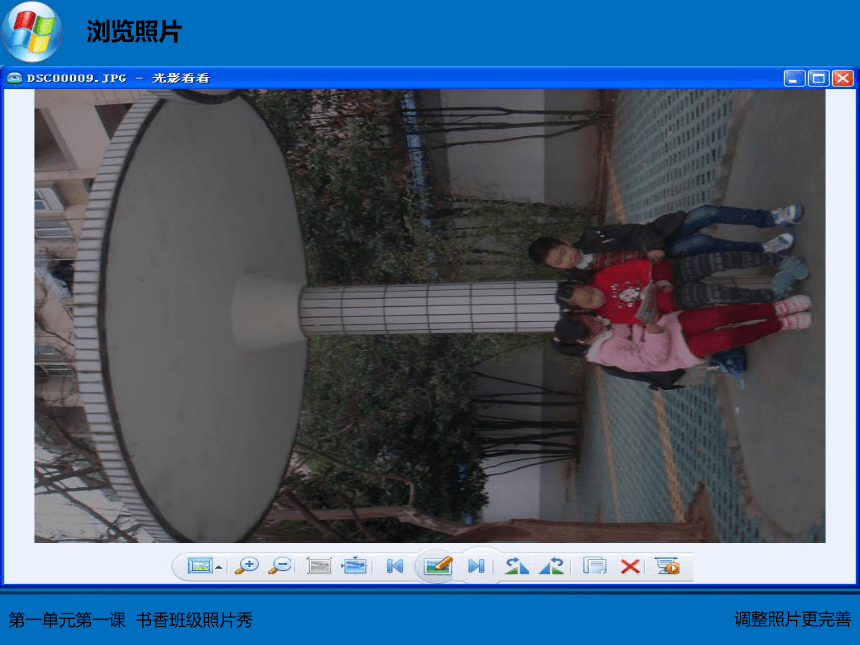The width and height of the screenshot is (860, 645).
Task: Maximize the 光影看看 window
Action: (x=818, y=78)
